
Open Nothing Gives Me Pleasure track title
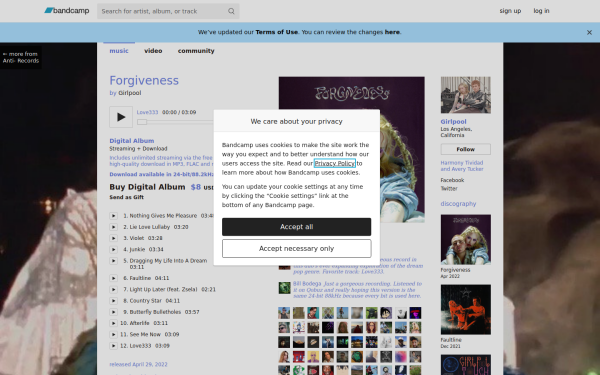163,216
